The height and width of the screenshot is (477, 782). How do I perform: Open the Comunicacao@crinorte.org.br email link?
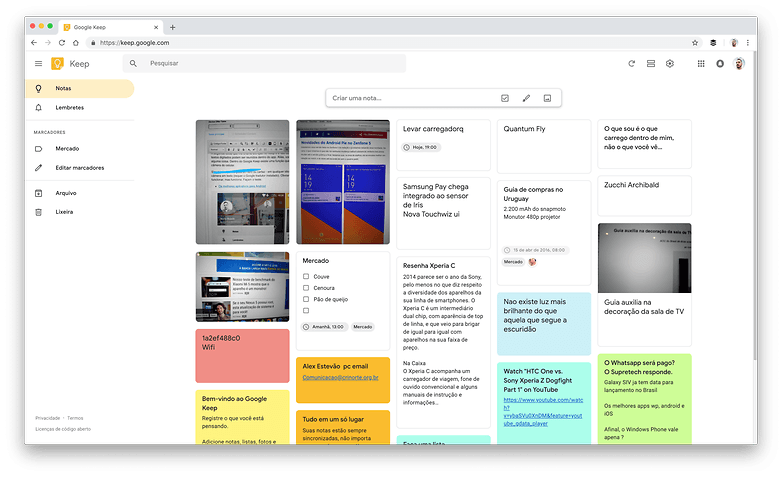pyautogui.click(x=340, y=378)
